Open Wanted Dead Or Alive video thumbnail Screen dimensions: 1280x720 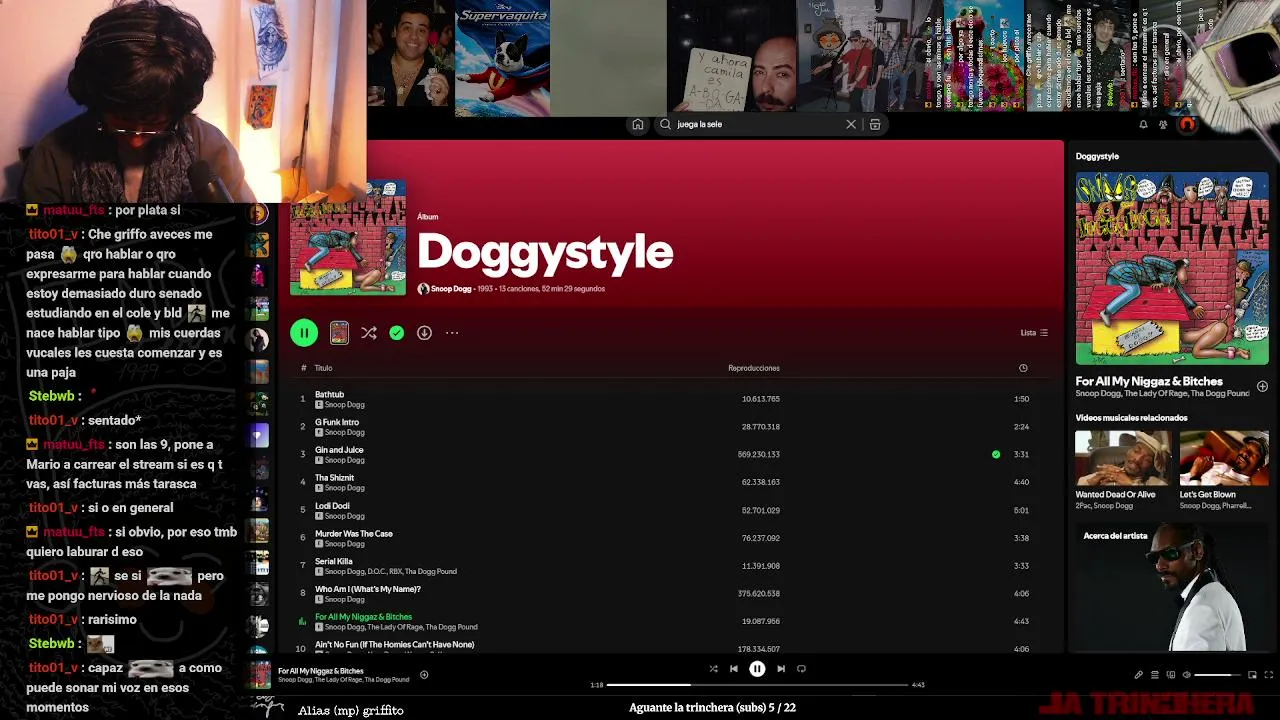pyautogui.click(x=1122, y=458)
